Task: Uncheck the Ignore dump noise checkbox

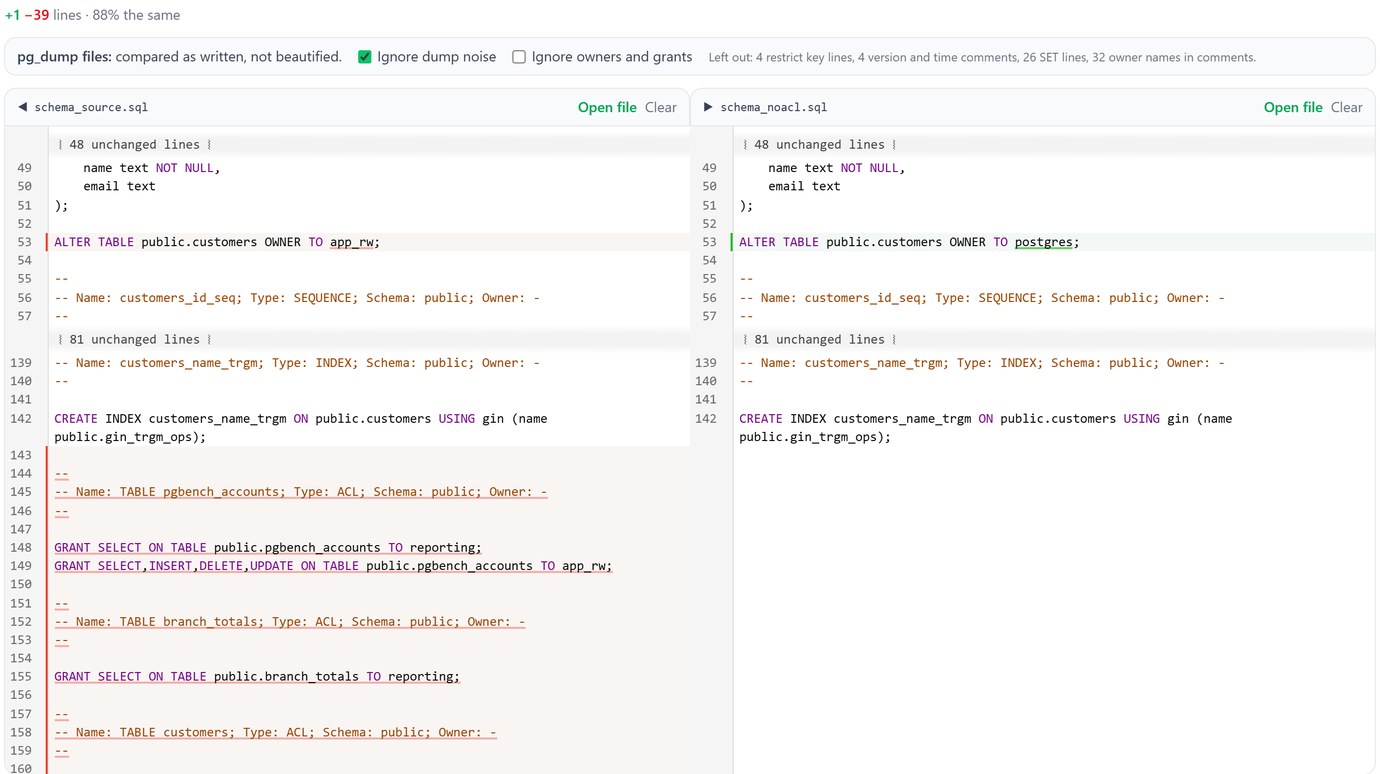Action: click(365, 57)
